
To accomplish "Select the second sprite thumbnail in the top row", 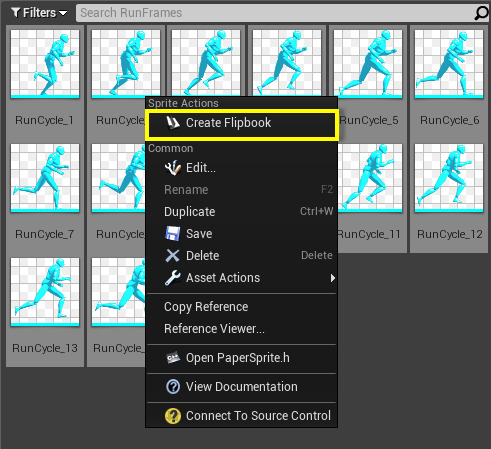I will [x=126, y=64].
